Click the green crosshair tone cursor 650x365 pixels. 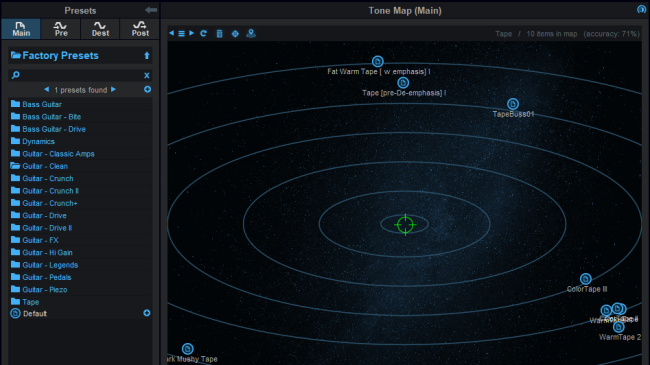point(405,224)
